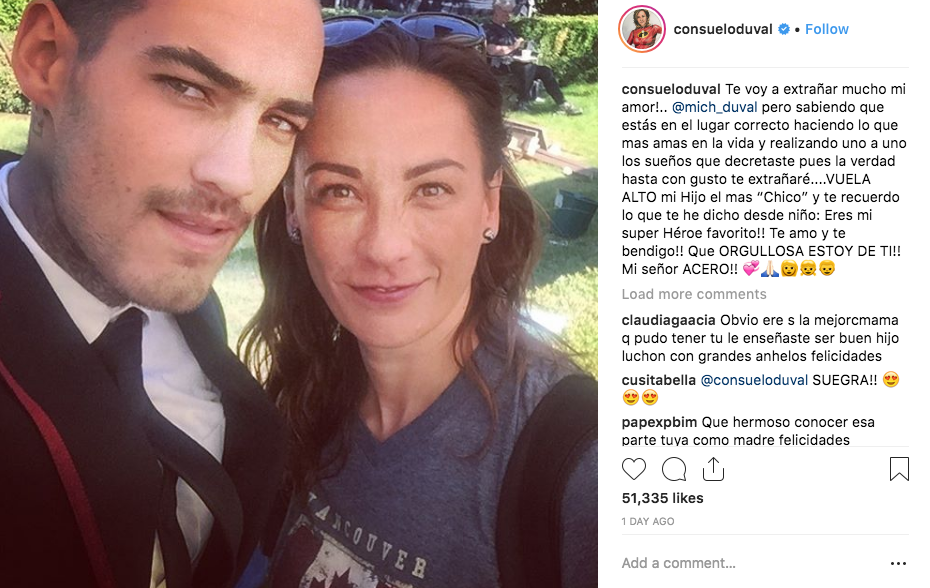This screenshot has height=588, width=930.
Task: Save the post with the bookmark icon
Action: point(899,469)
